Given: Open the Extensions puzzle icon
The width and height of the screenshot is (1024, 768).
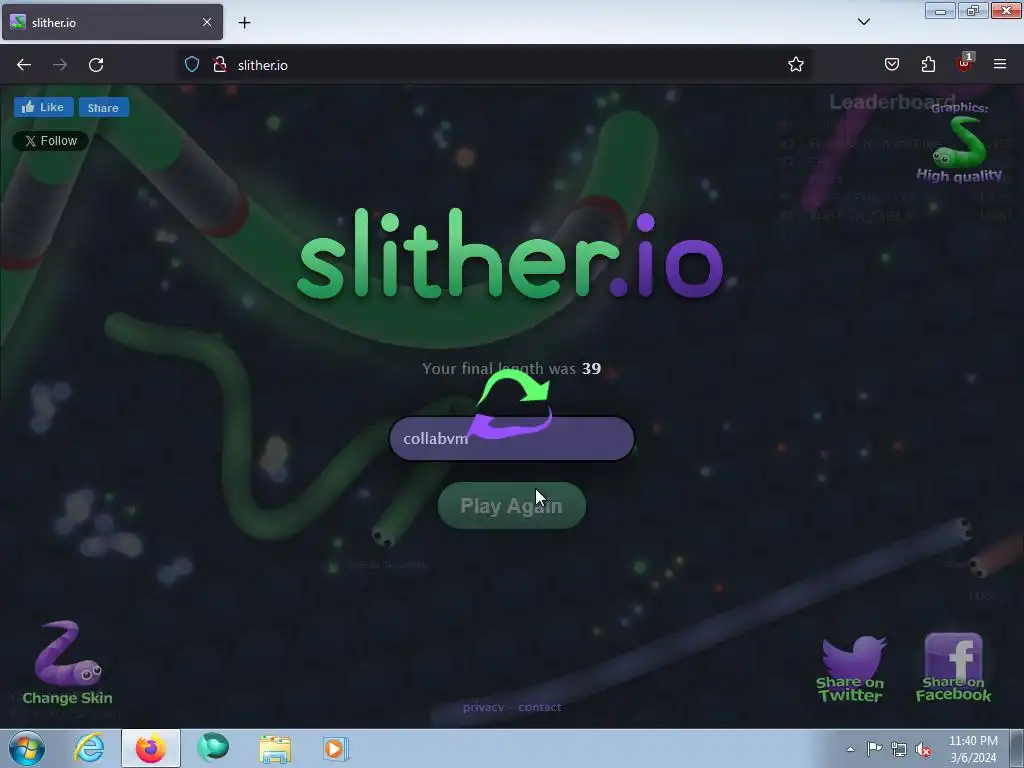Looking at the screenshot, I should coord(928,65).
